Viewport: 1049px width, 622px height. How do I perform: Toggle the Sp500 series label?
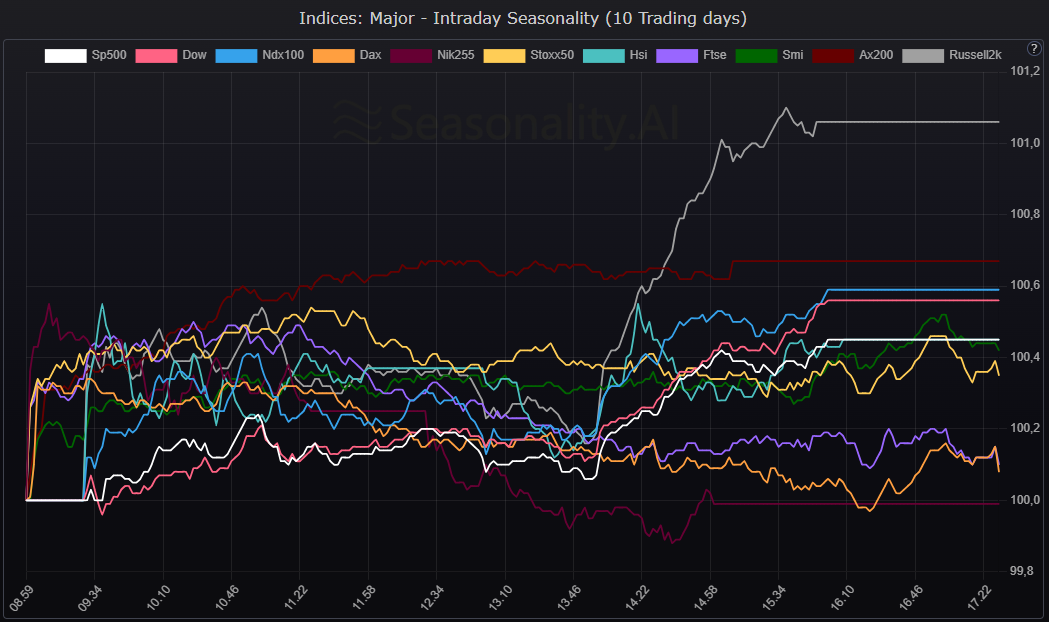pyautogui.click(x=109, y=55)
